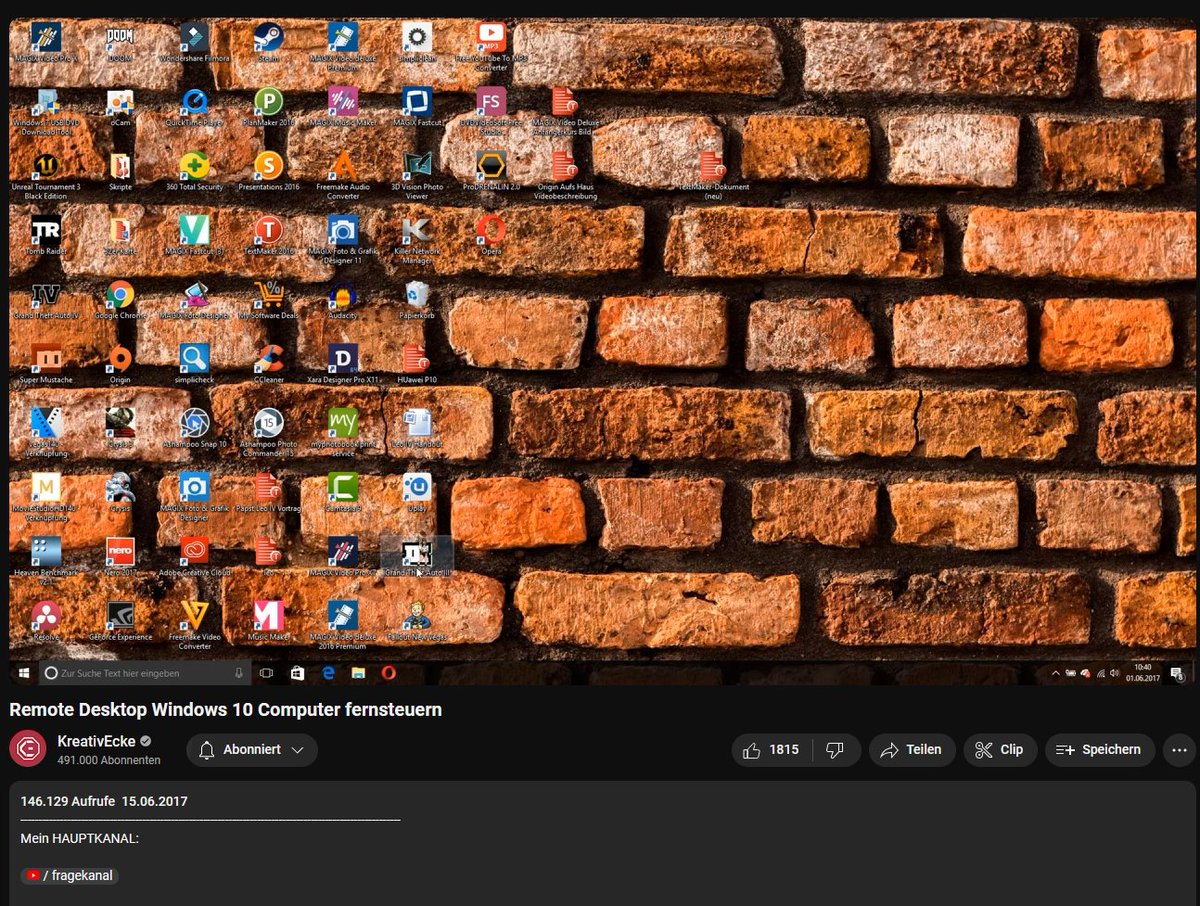Select the Free YouTube To MP3 Converter icon
Viewport: 1200px width, 906px height.
coord(490,47)
